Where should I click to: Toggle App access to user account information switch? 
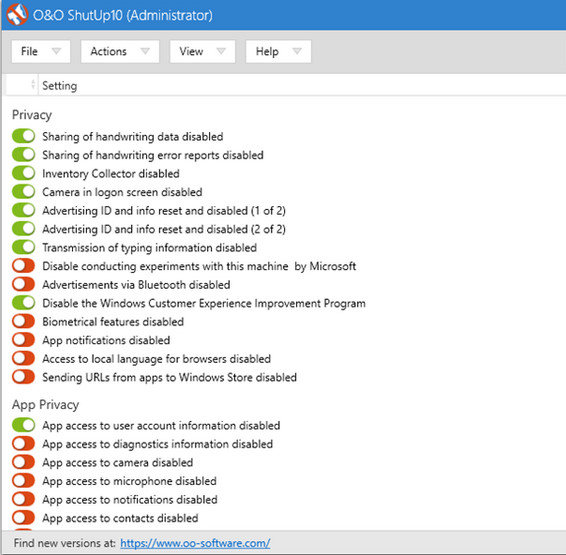(x=23, y=425)
